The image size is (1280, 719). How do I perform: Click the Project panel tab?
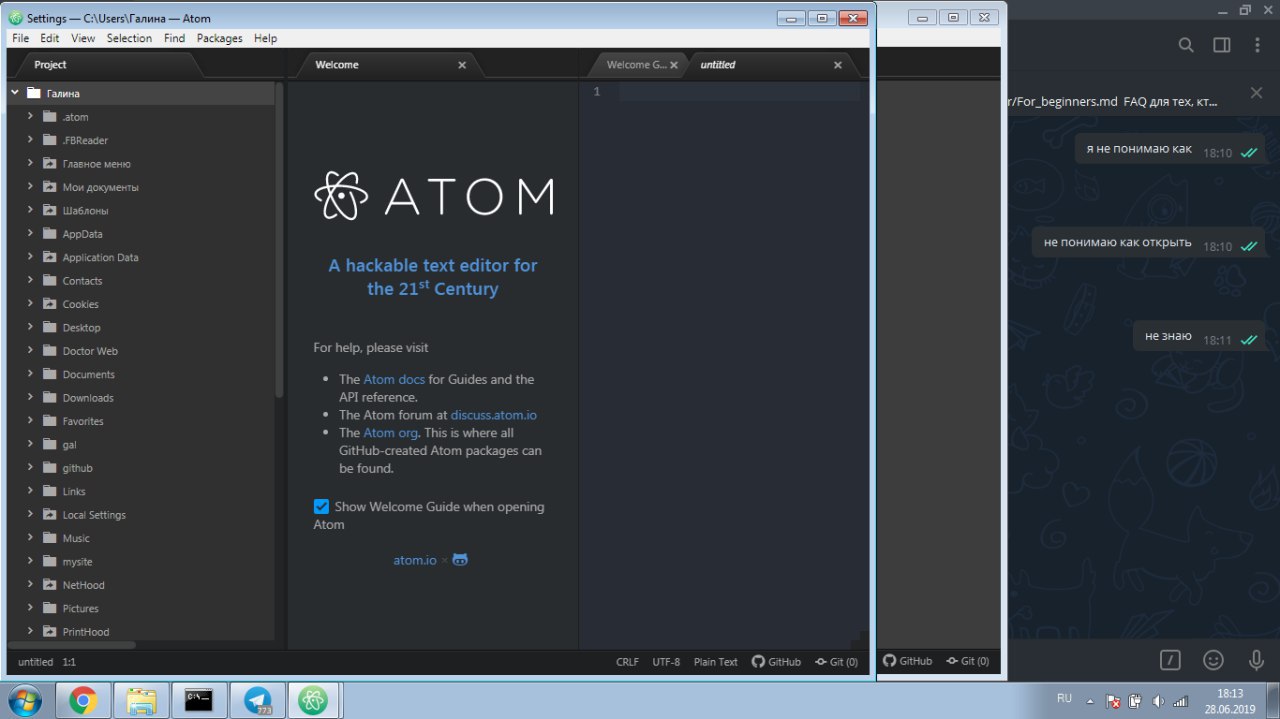(104, 65)
